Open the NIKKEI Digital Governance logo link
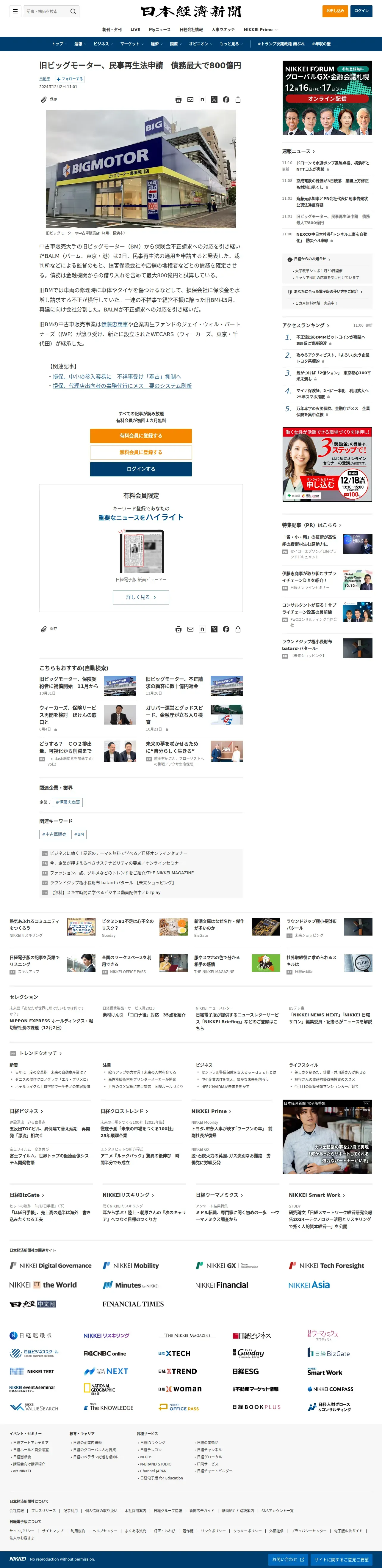The height and width of the screenshot is (1568, 382). click(x=51, y=1265)
